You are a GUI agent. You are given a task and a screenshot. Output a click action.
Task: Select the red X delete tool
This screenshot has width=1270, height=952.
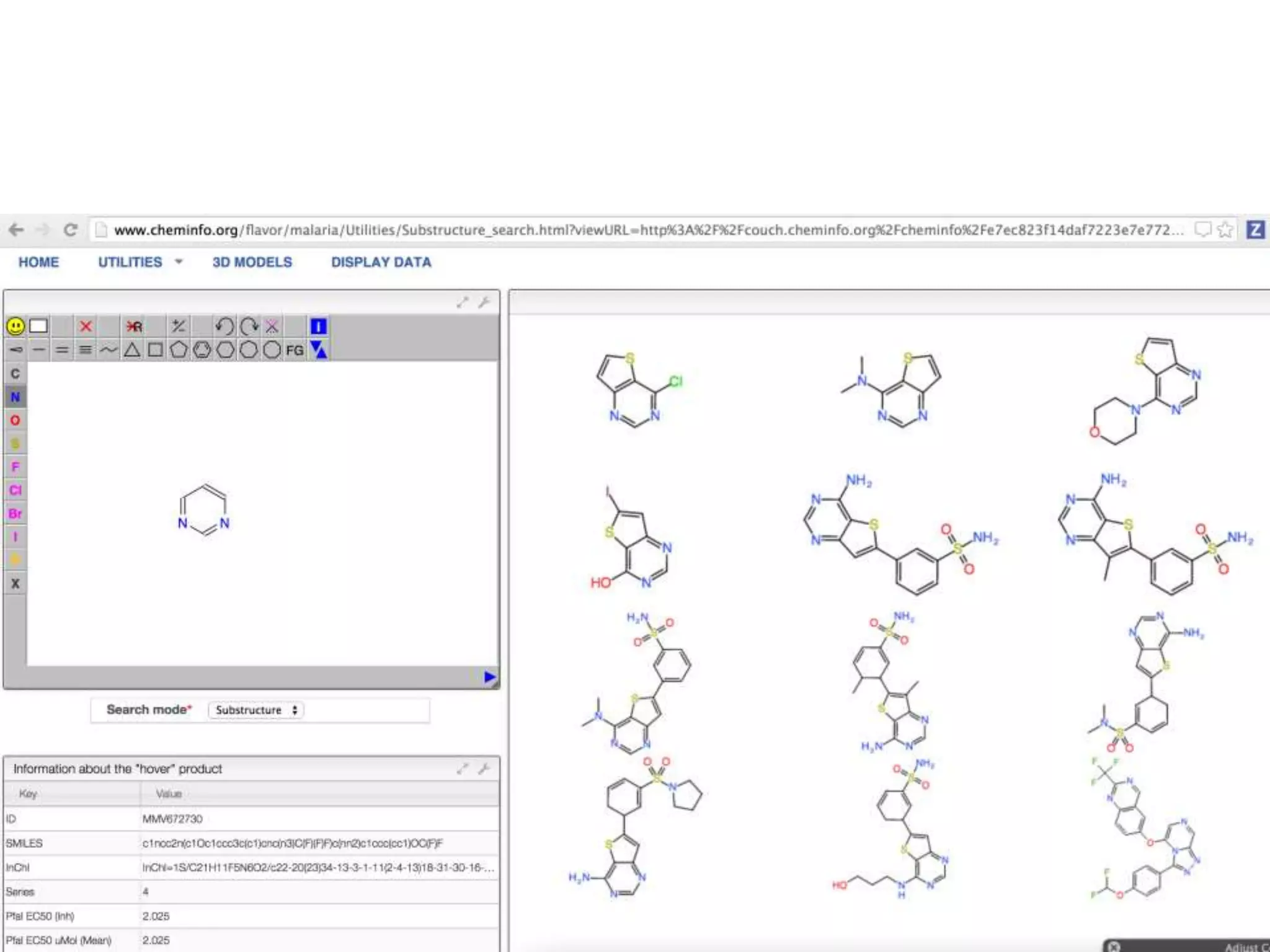(x=86, y=326)
